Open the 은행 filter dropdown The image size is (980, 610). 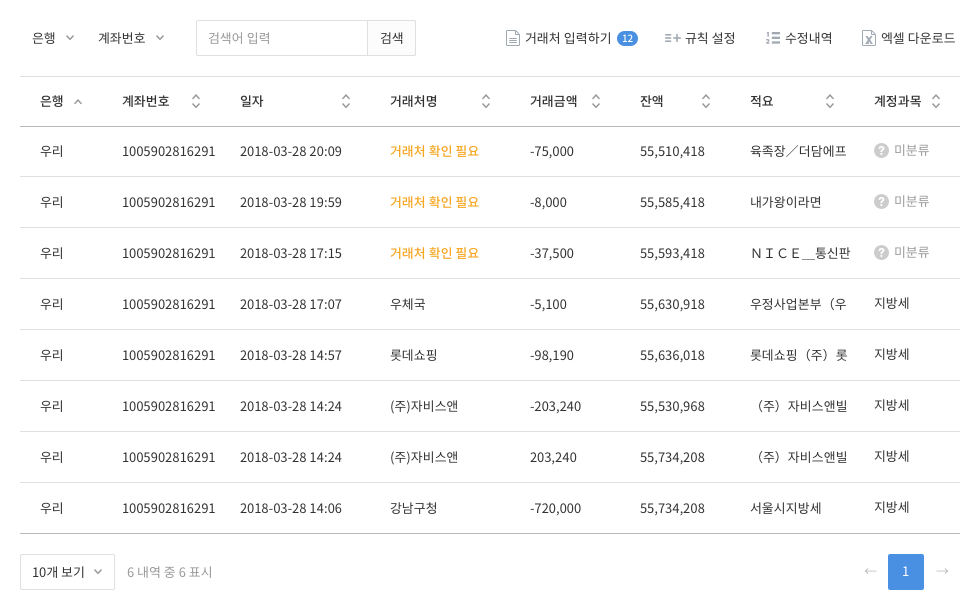point(54,38)
